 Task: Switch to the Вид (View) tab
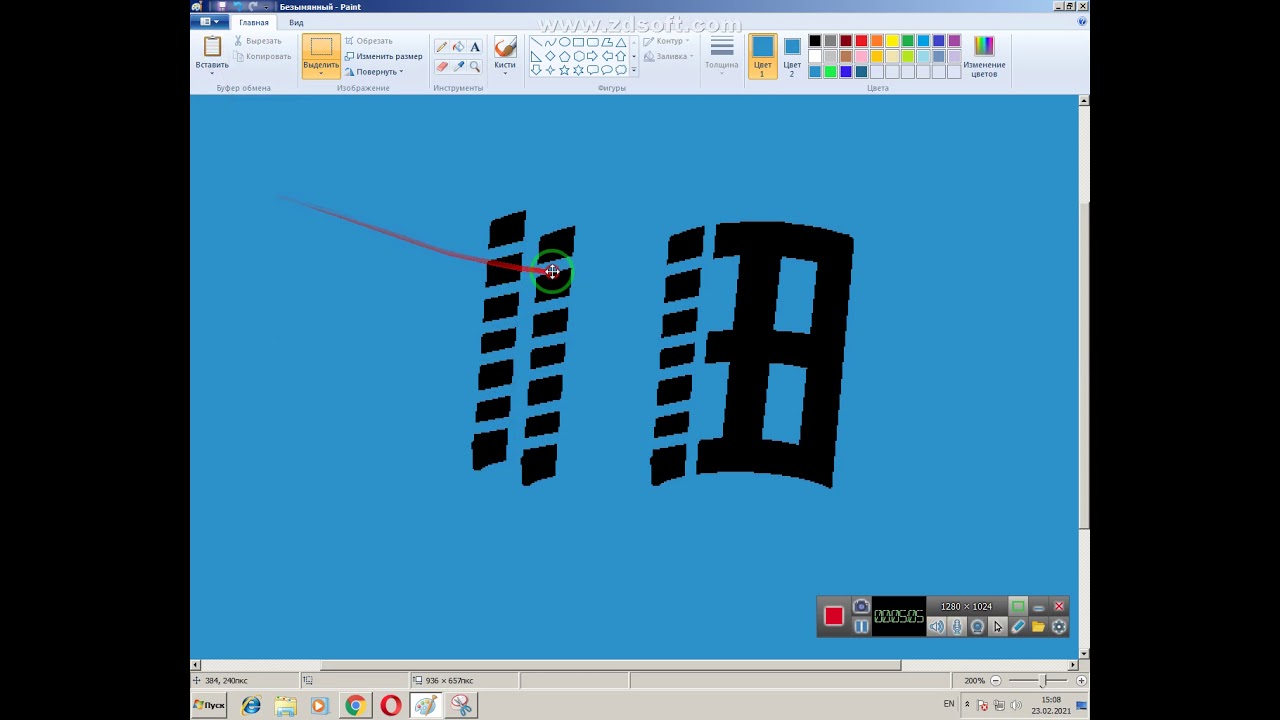tap(296, 22)
